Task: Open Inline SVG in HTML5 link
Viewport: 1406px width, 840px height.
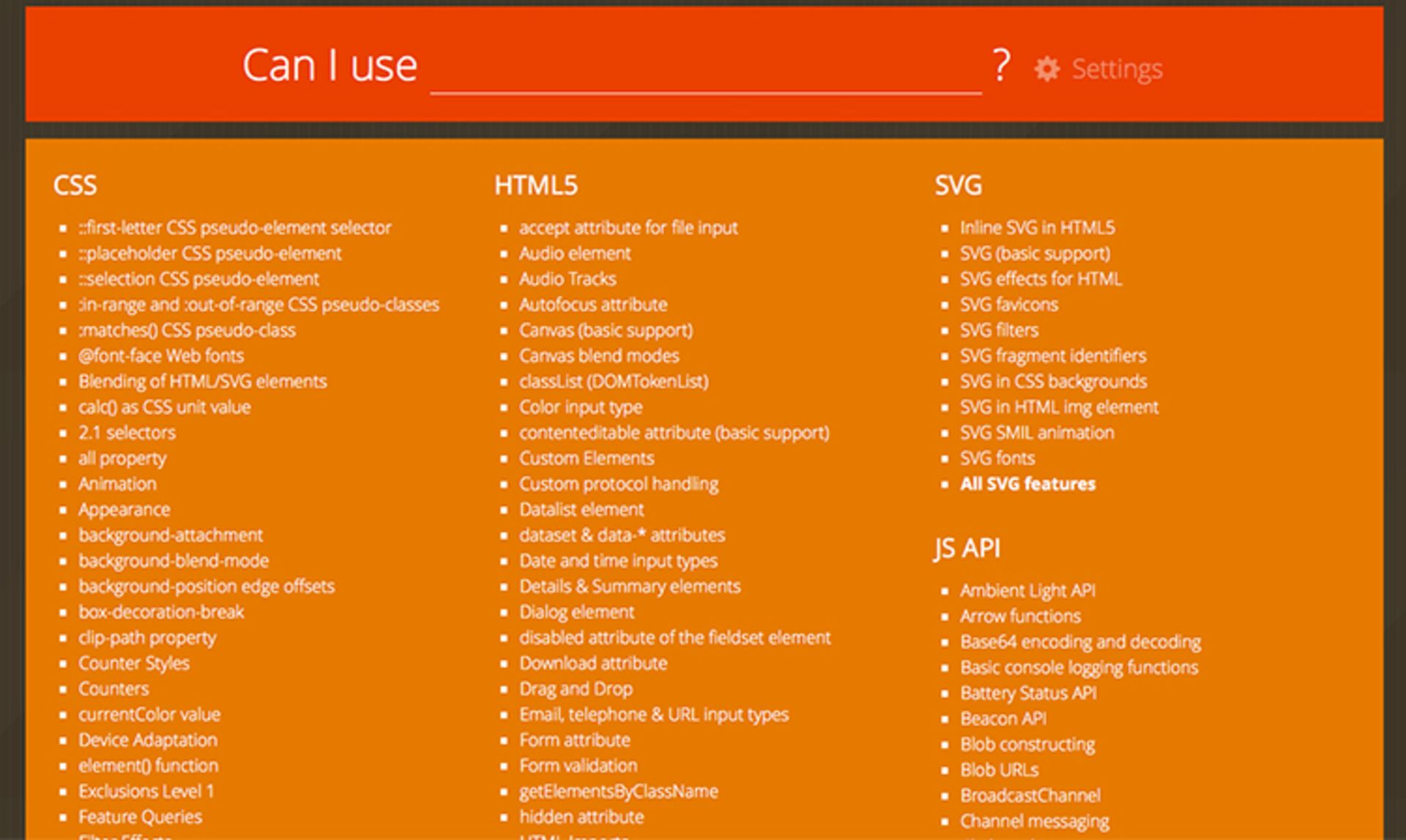Action: point(1038,228)
